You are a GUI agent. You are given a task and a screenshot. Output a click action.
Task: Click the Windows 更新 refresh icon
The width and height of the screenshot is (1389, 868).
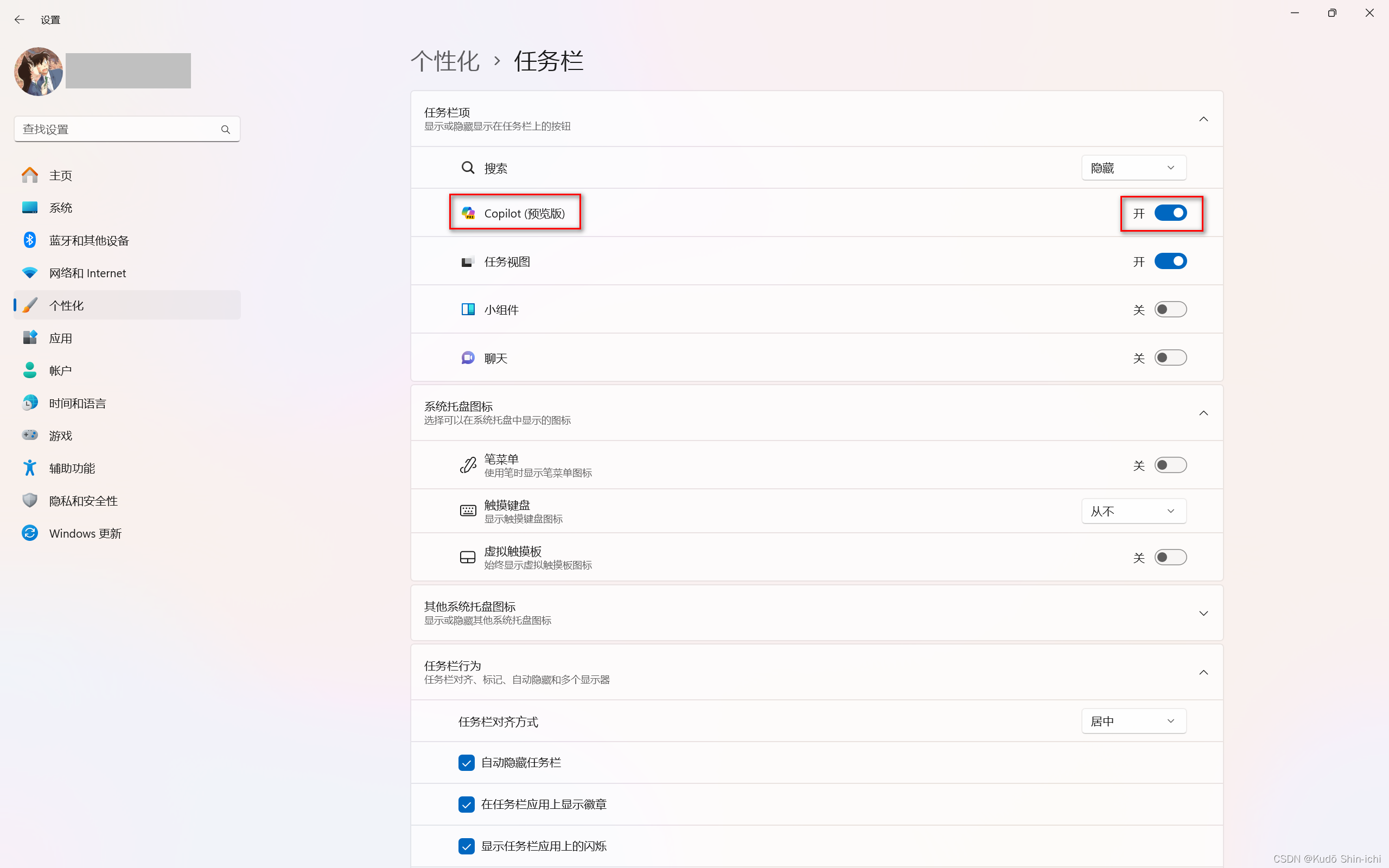coord(30,533)
